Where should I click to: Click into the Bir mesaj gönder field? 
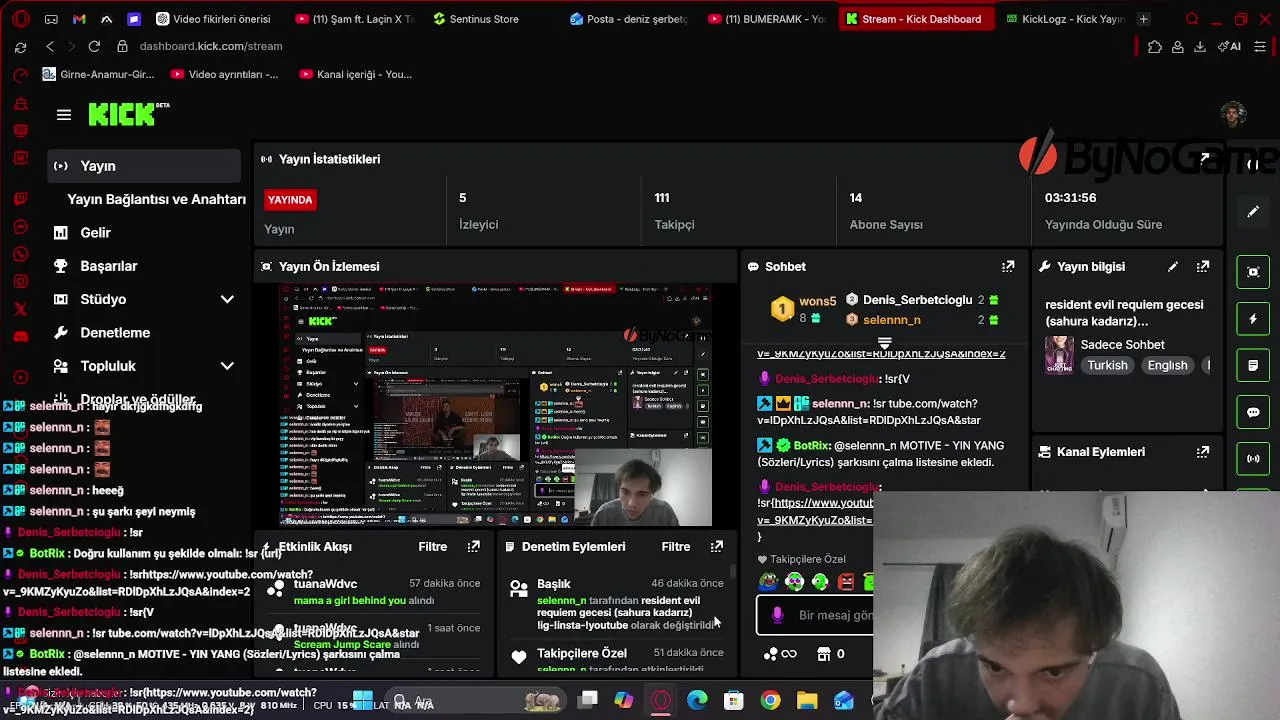pos(815,616)
